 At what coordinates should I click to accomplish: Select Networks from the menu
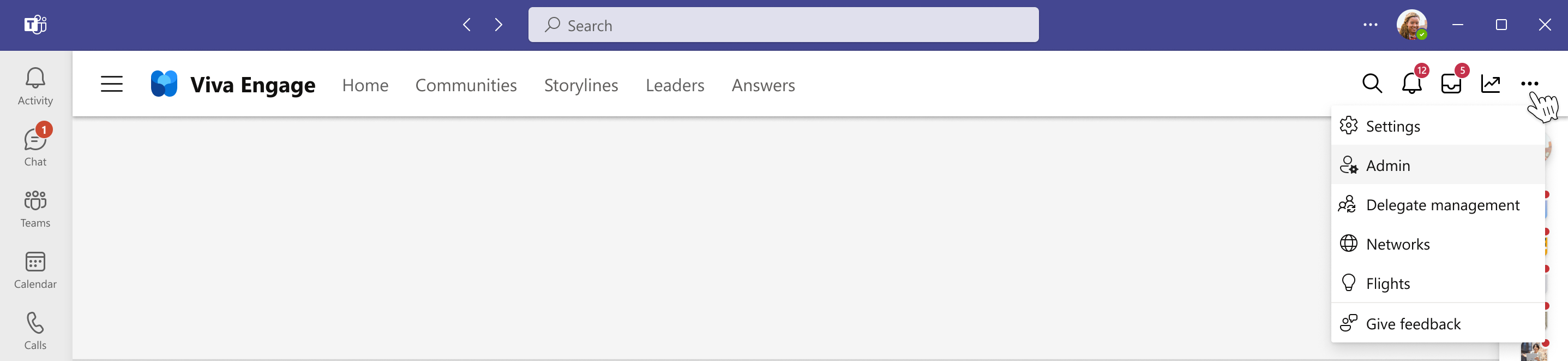coord(1397,244)
